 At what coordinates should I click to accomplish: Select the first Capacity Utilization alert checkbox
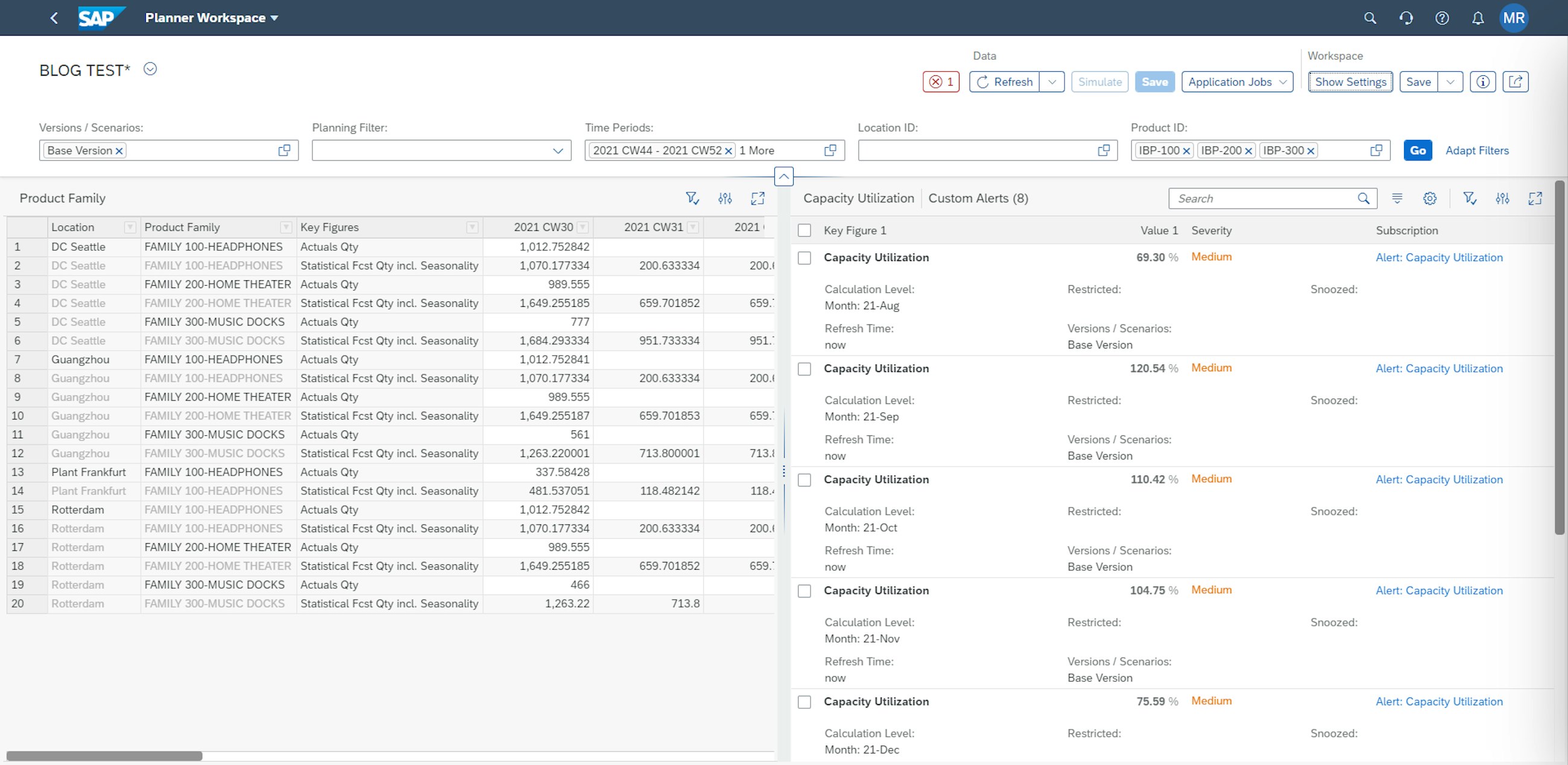804,257
